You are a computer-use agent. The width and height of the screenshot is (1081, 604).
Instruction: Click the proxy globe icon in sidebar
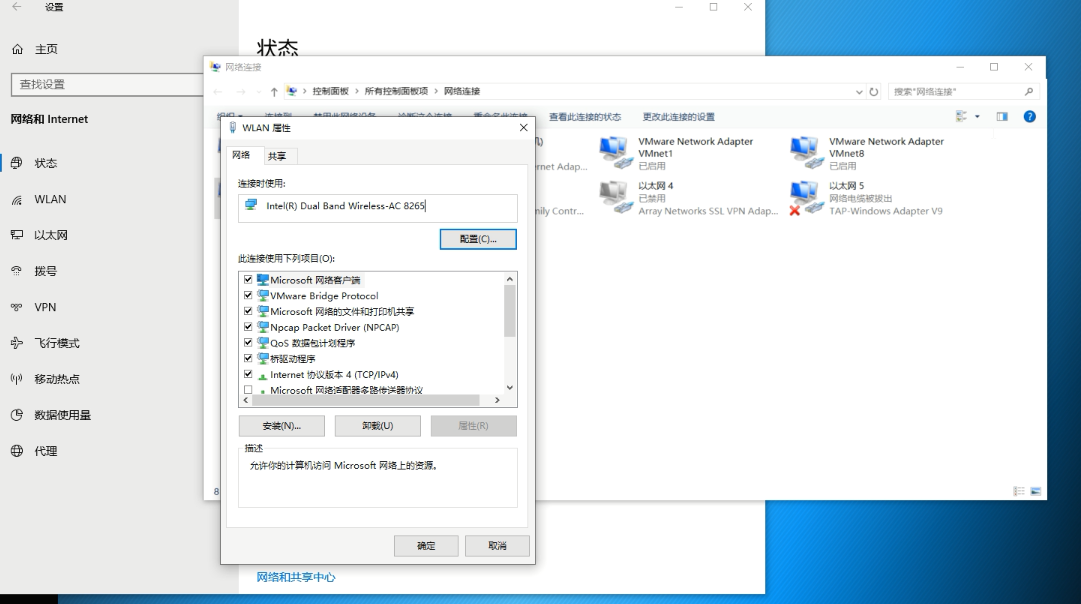pos(17,451)
